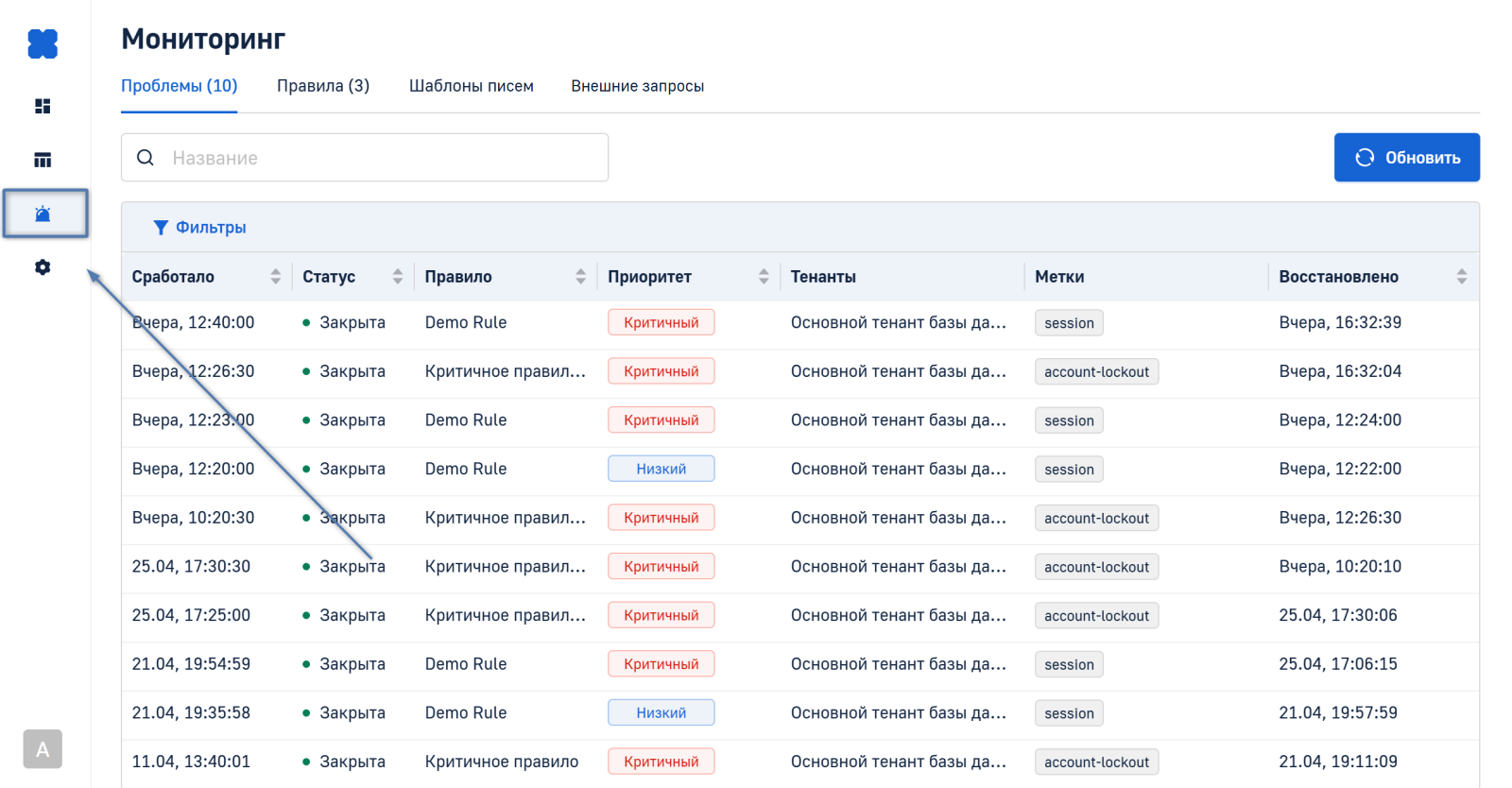This screenshot has width=1512, height=788.
Task: Sort table by Сработало column arrows
Action: point(275,277)
